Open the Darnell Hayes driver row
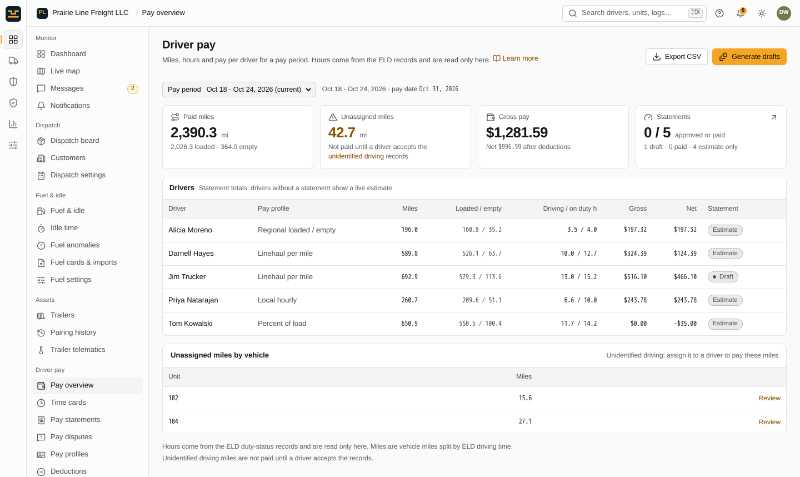Image resolution: width=800 pixels, height=477 pixels. (x=474, y=254)
